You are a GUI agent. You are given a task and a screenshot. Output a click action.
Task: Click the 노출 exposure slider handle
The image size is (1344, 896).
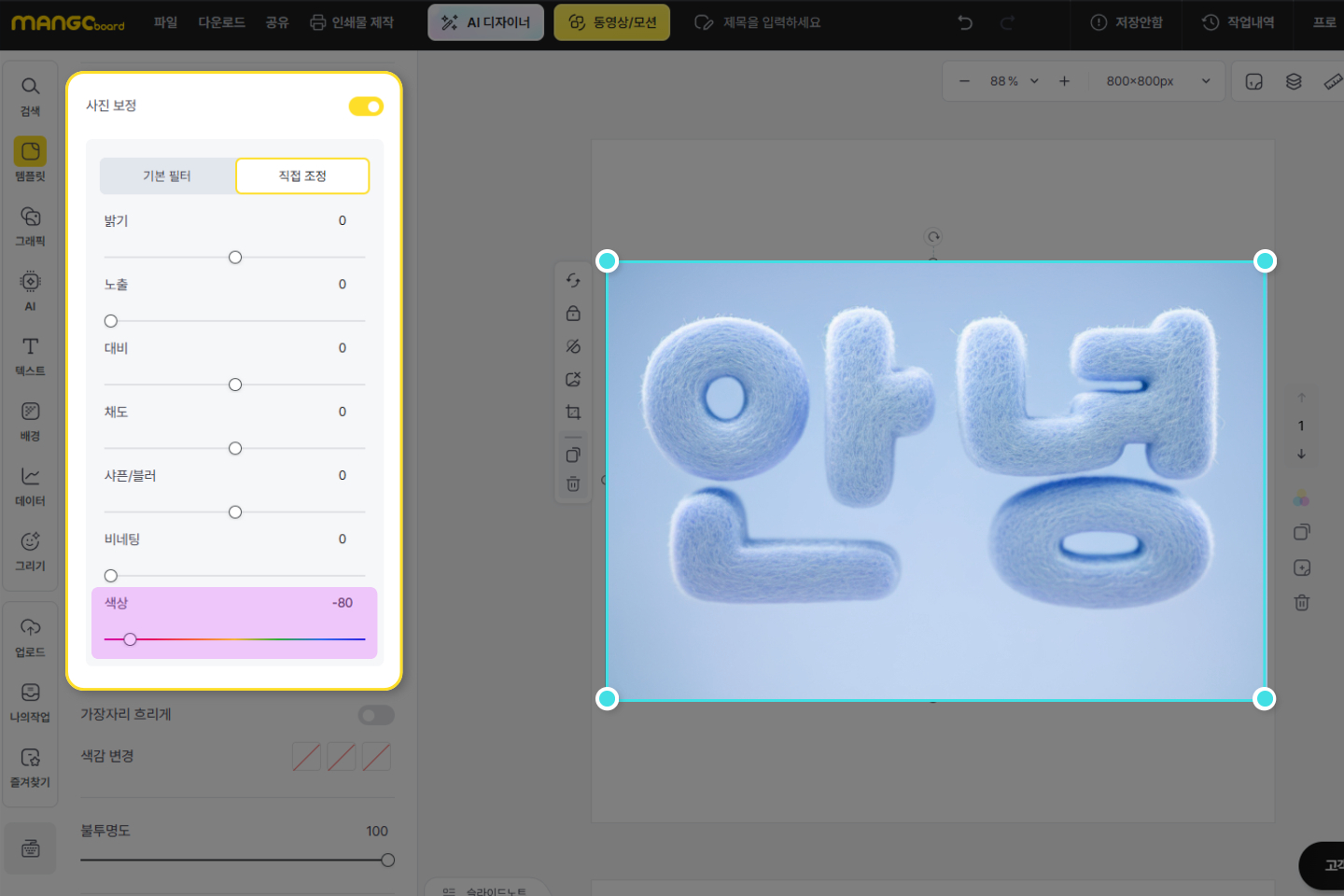111,321
